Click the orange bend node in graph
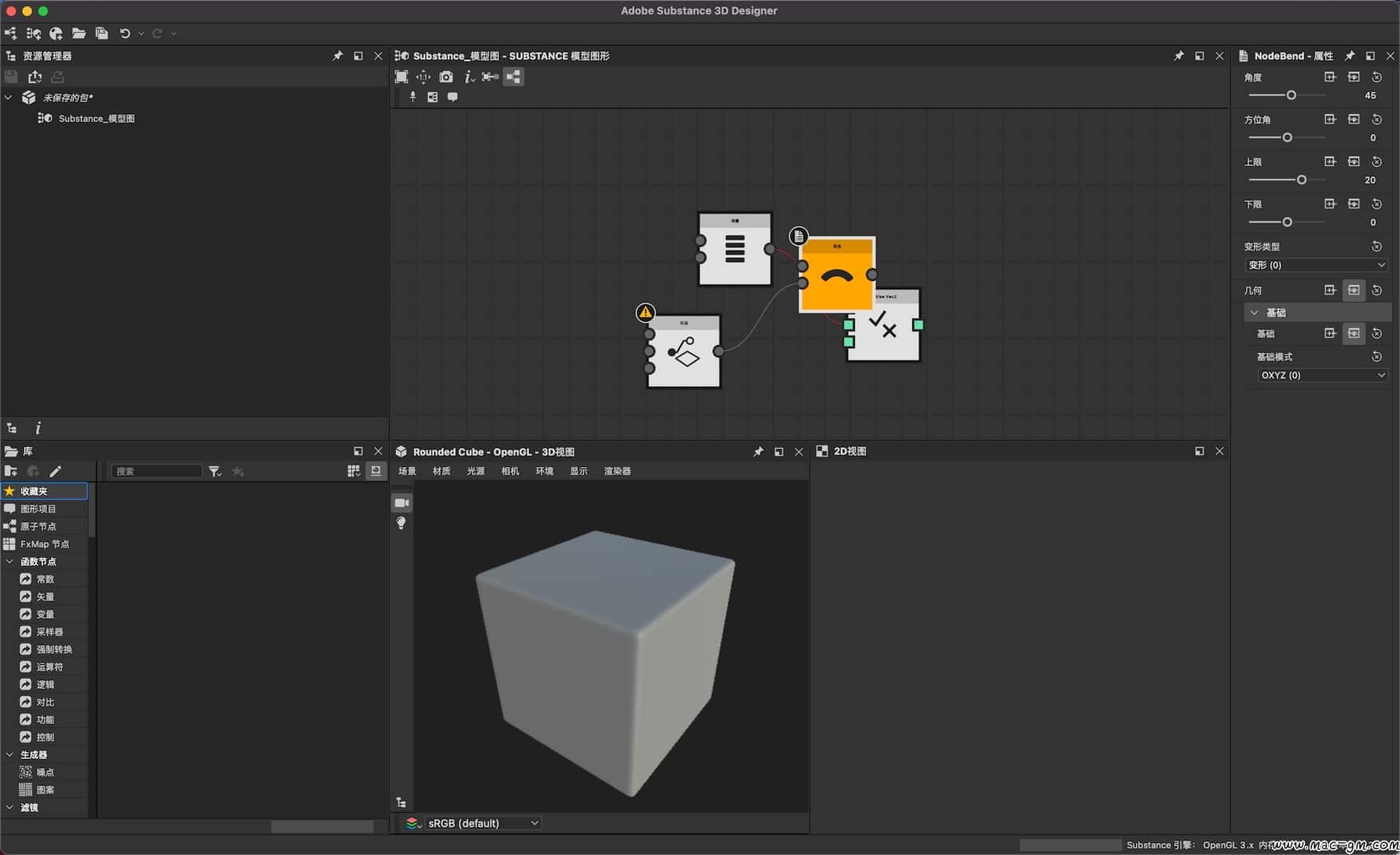1400x855 pixels. [x=836, y=276]
